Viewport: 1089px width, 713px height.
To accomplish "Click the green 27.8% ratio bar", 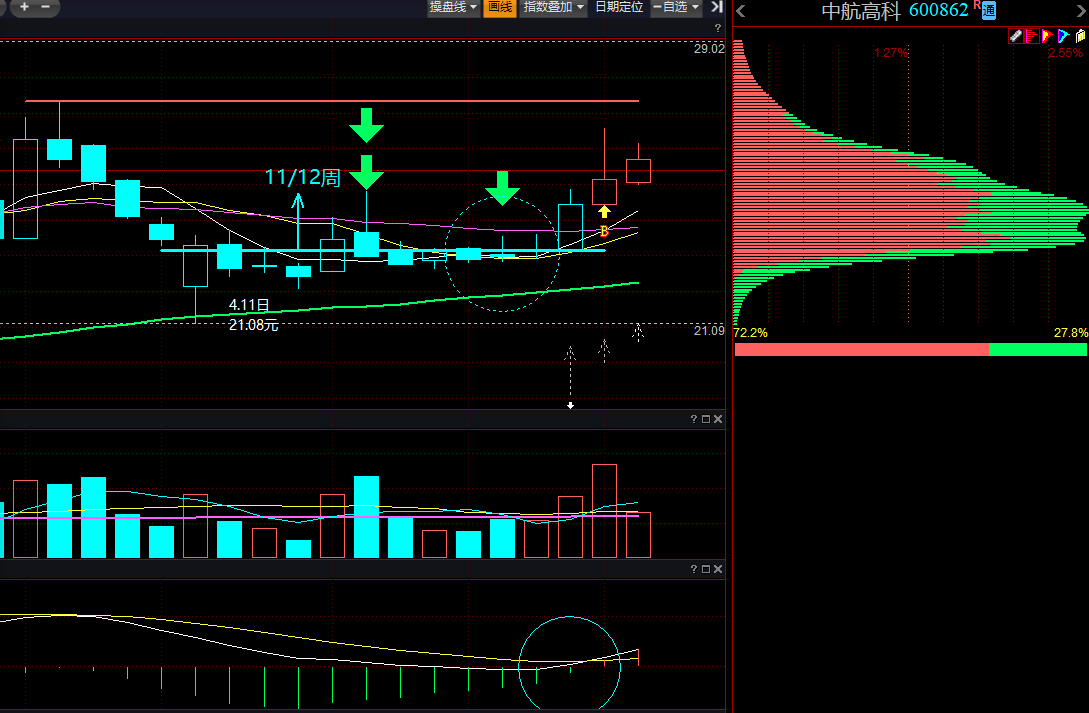I will [1038, 349].
